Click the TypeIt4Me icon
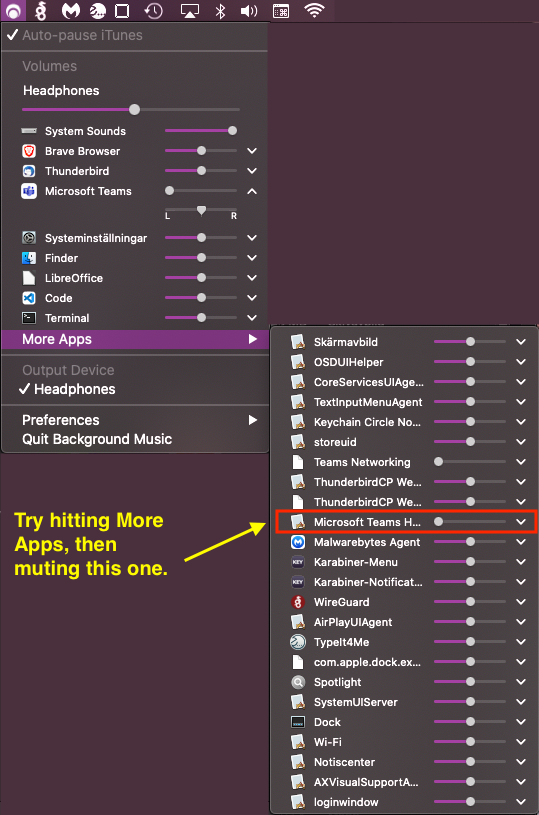Screen dimensions: 539x815 click(298, 642)
